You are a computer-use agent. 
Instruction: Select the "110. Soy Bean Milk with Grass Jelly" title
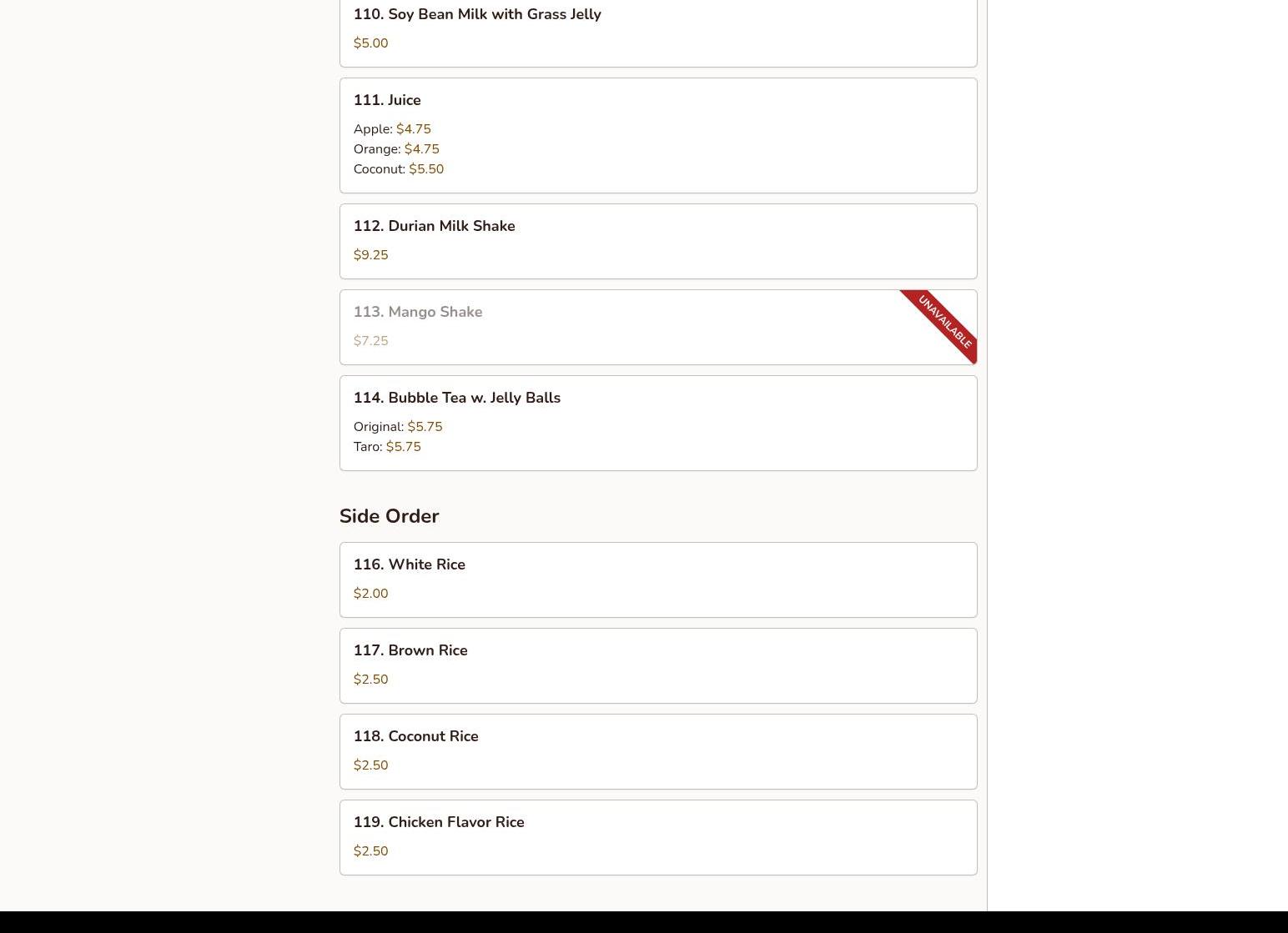[x=477, y=14]
